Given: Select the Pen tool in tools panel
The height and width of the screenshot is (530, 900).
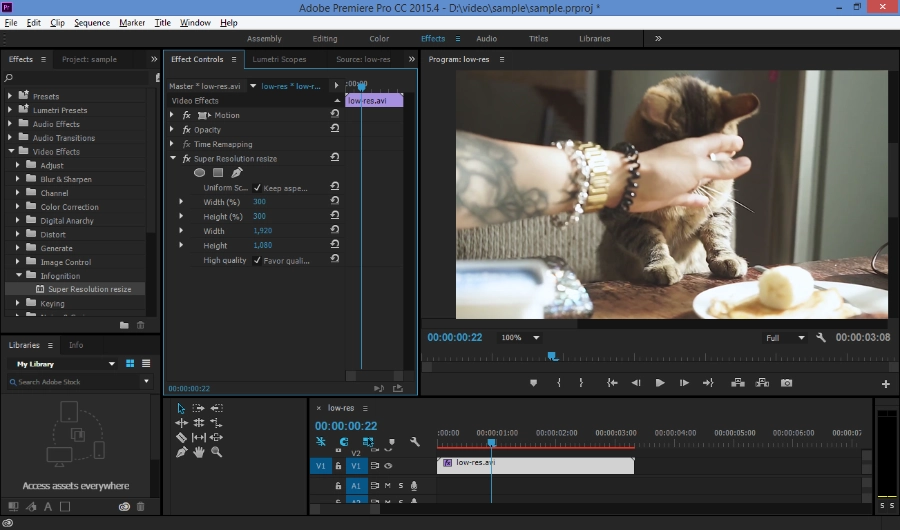Looking at the screenshot, I should (181, 452).
